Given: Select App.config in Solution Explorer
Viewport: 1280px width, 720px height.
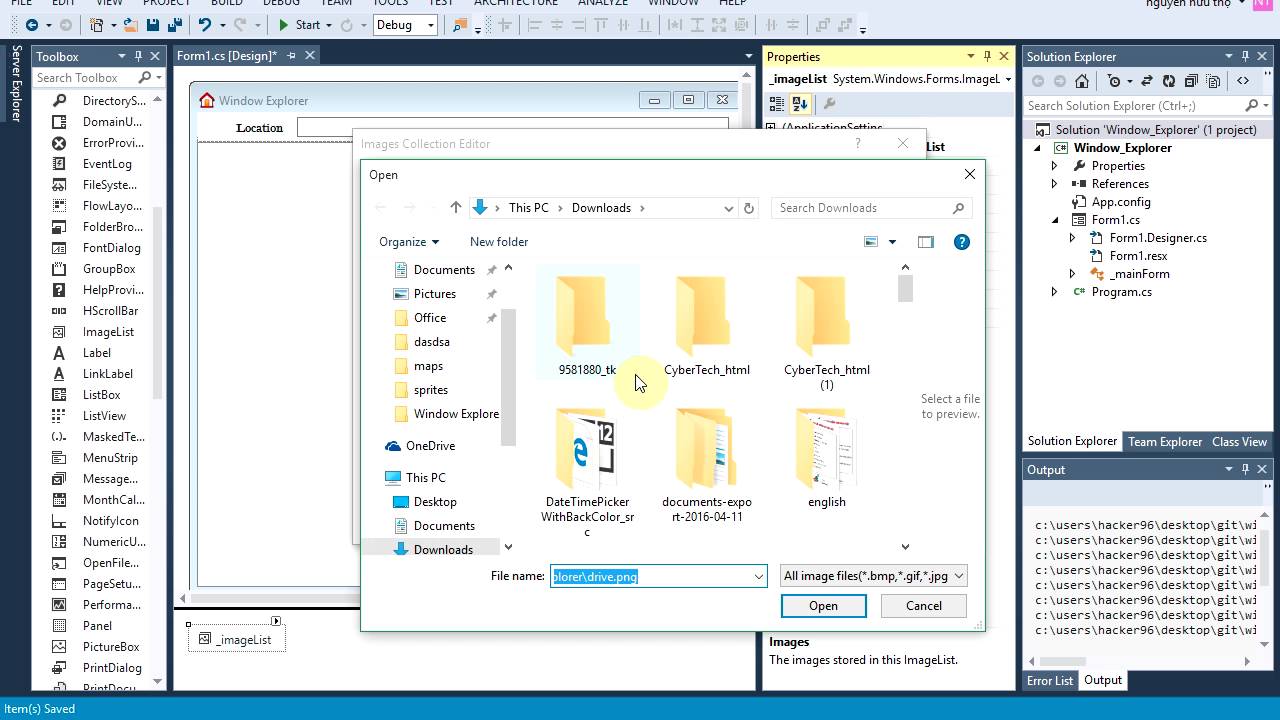Looking at the screenshot, I should [1121, 202].
